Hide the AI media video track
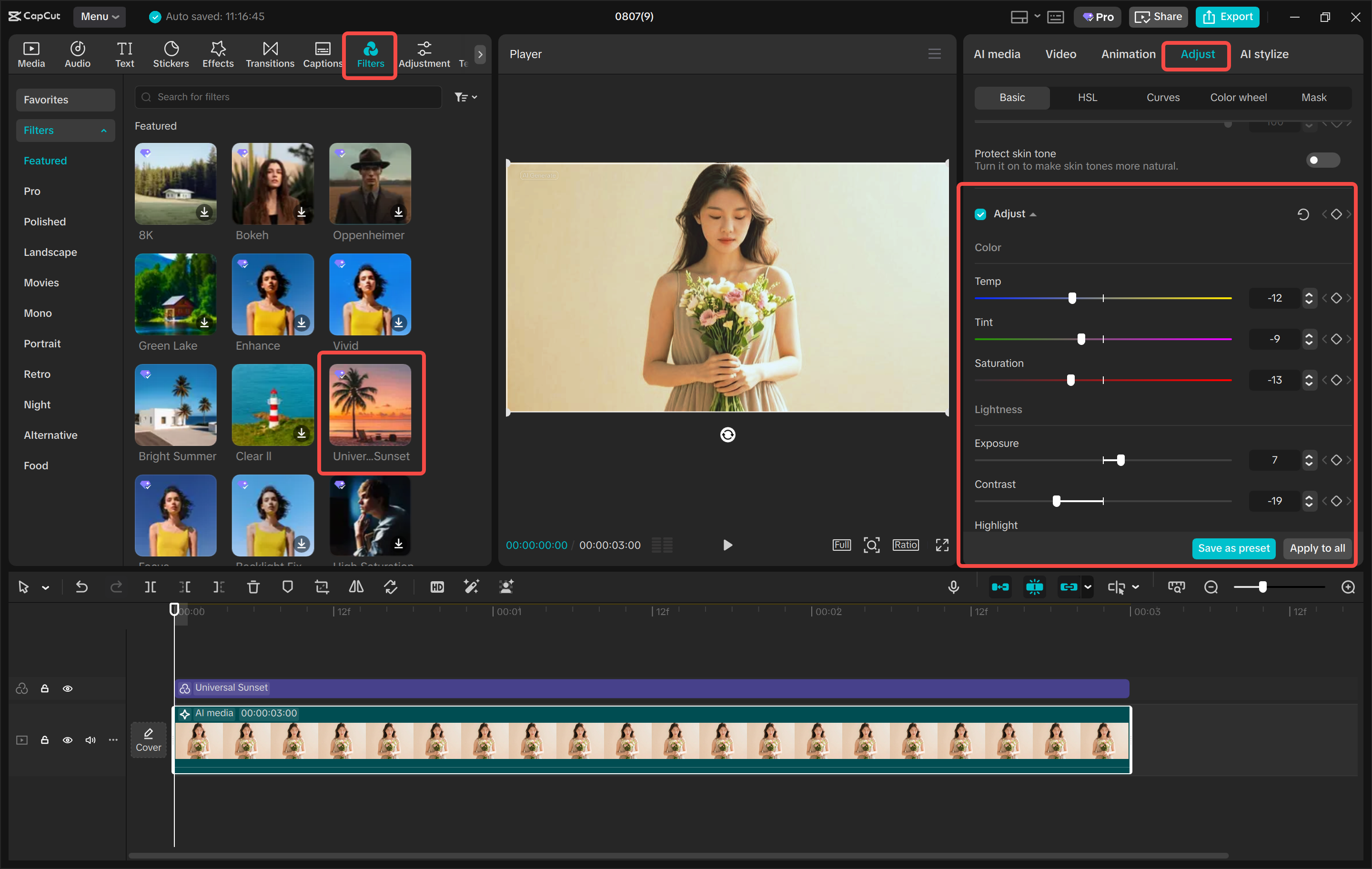The height and width of the screenshot is (869, 1372). 67,740
